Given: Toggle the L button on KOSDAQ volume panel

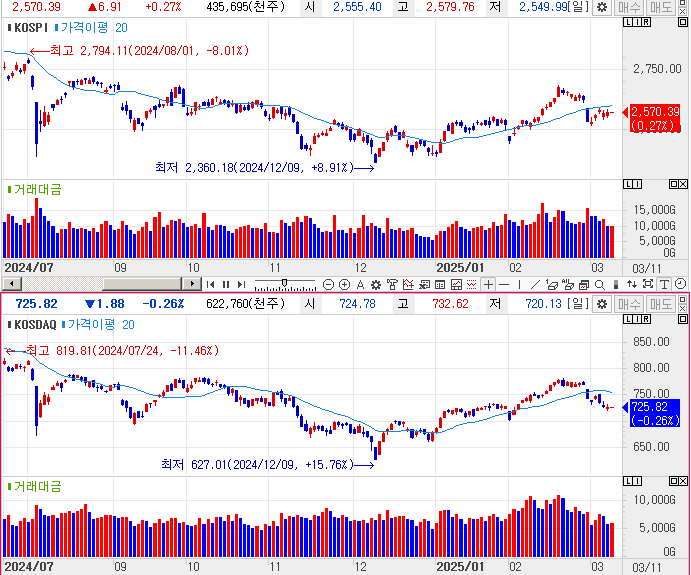Looking at the screenshot, I should pyautogui.click(x=628, y=481).
